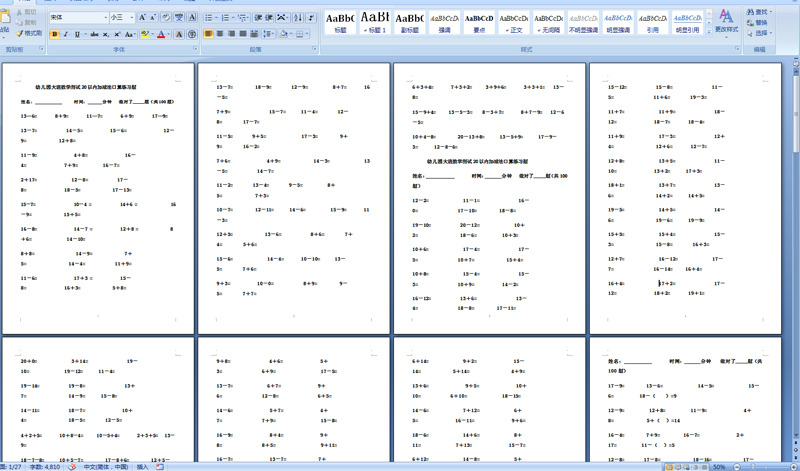Screen dimensions: 800x471
Task: Apply the 要点 (Strong) style
Action: 479,22
